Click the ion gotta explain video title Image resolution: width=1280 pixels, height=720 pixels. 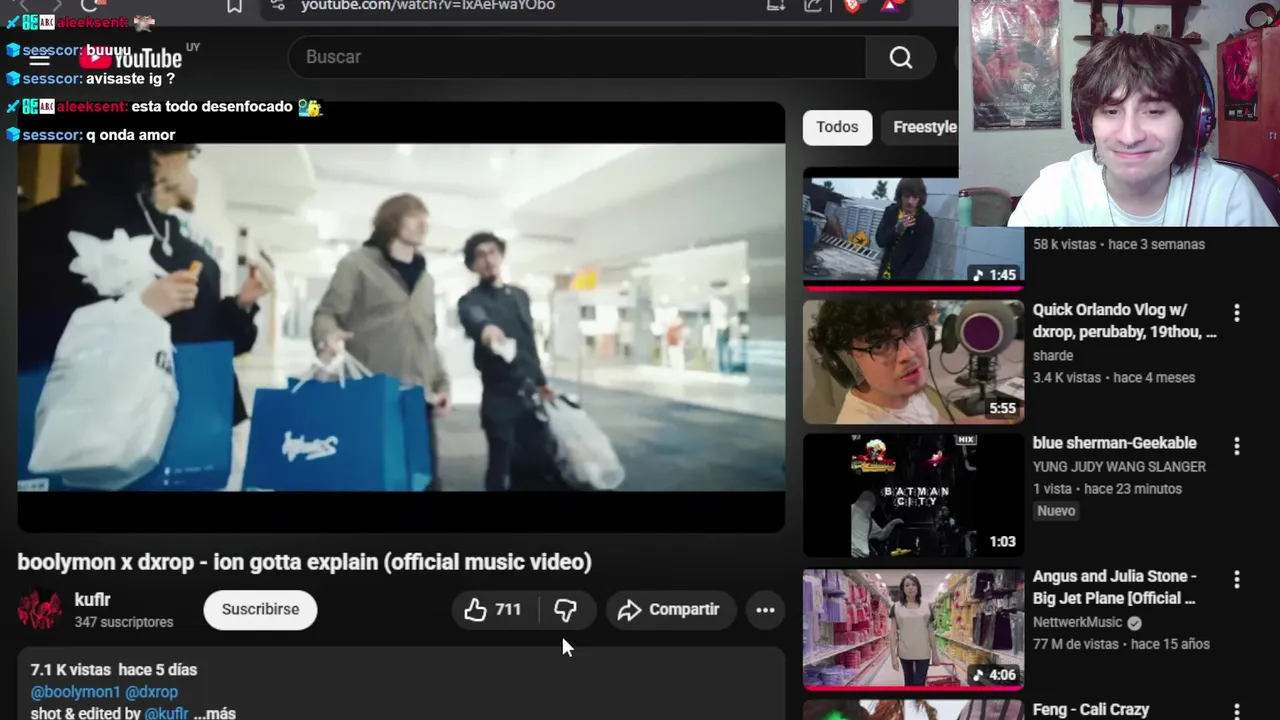304,562
